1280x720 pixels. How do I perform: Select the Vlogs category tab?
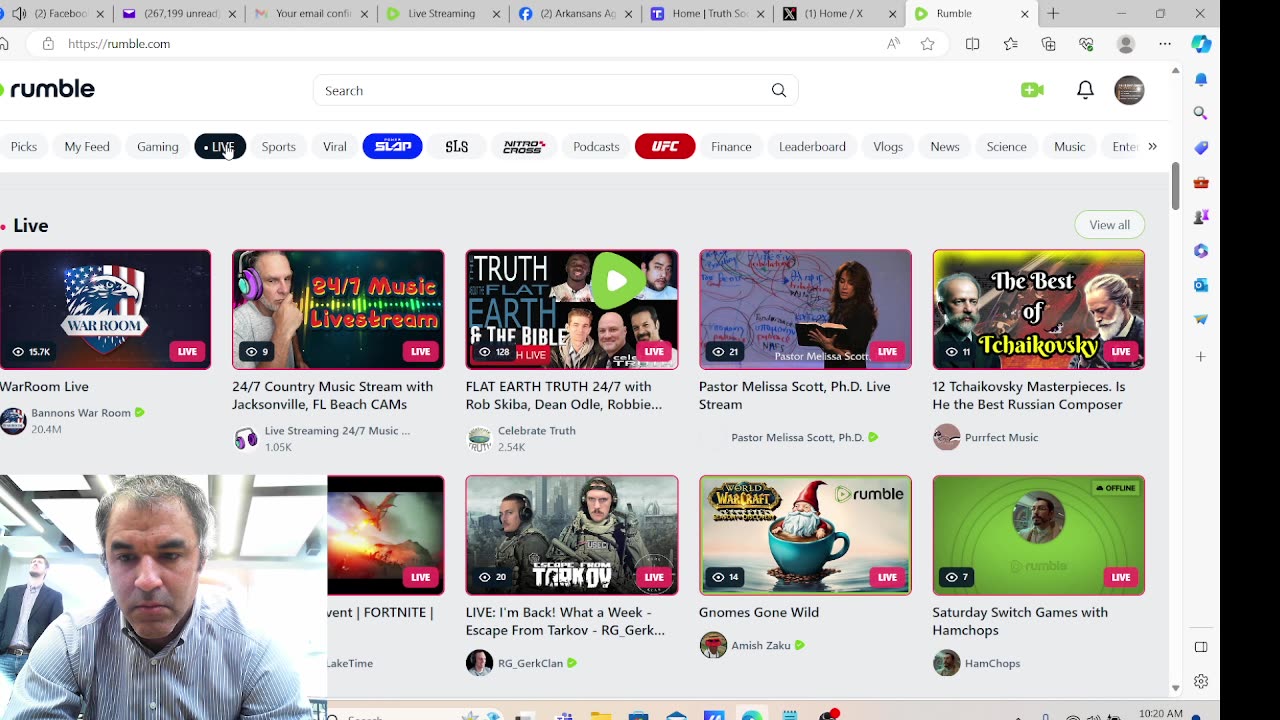[x=888, y=146]
